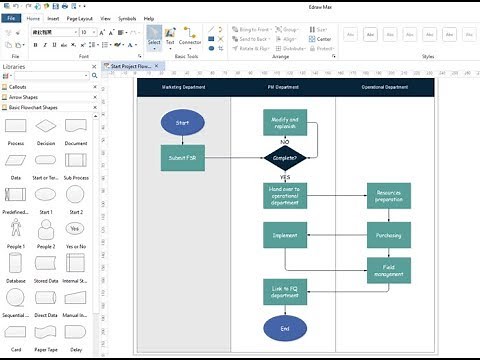
Task: Click the Protect button
Action: point(322,49)
